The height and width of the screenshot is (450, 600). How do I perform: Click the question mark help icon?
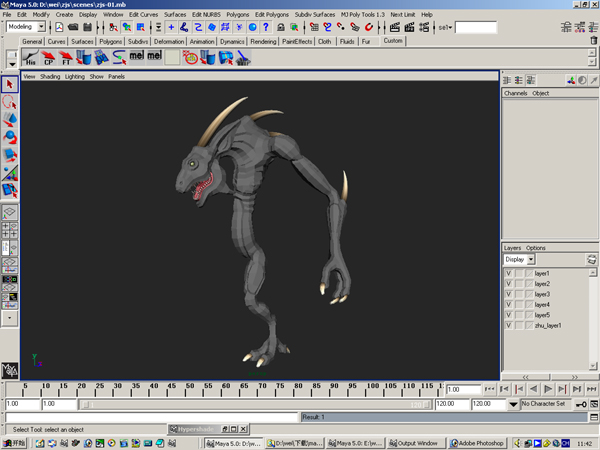266,27
